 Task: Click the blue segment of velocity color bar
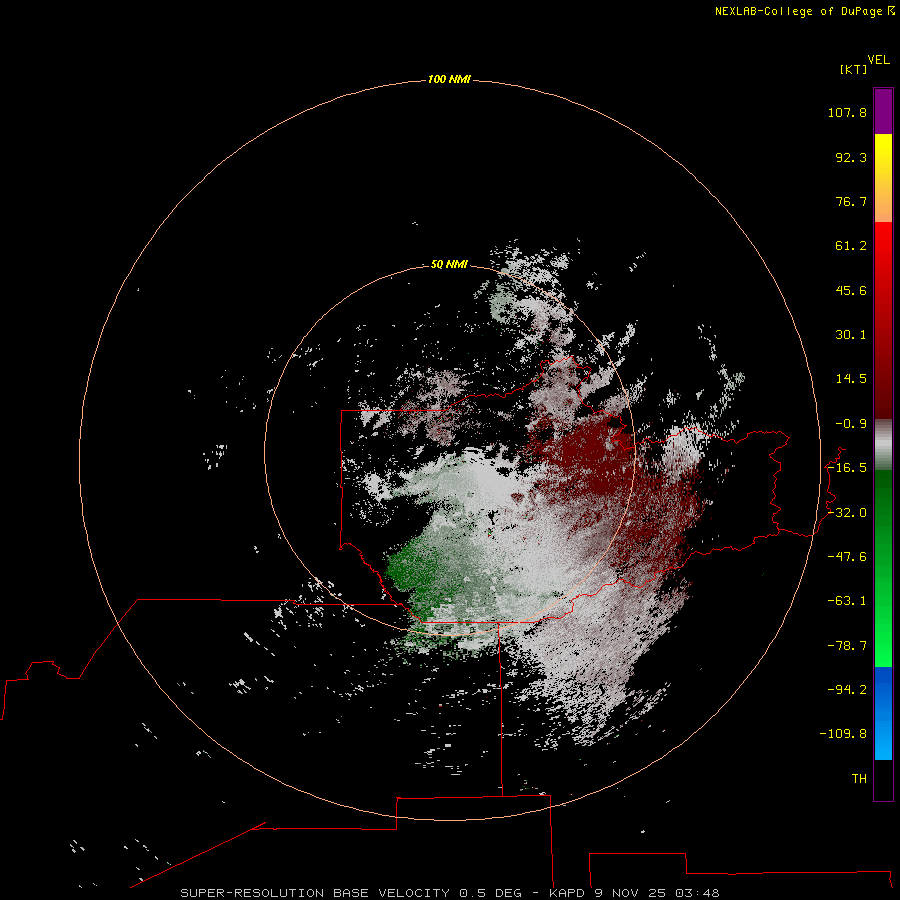(x=883, y=713)
